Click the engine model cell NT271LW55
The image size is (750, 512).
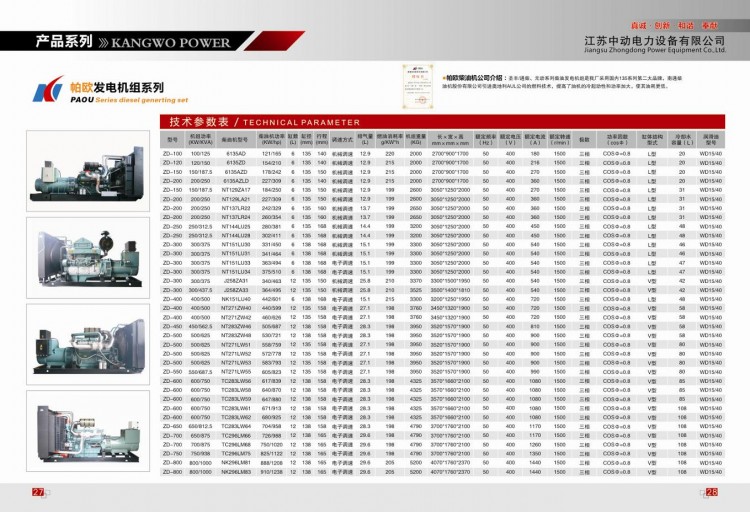click(x=236, y=372)
